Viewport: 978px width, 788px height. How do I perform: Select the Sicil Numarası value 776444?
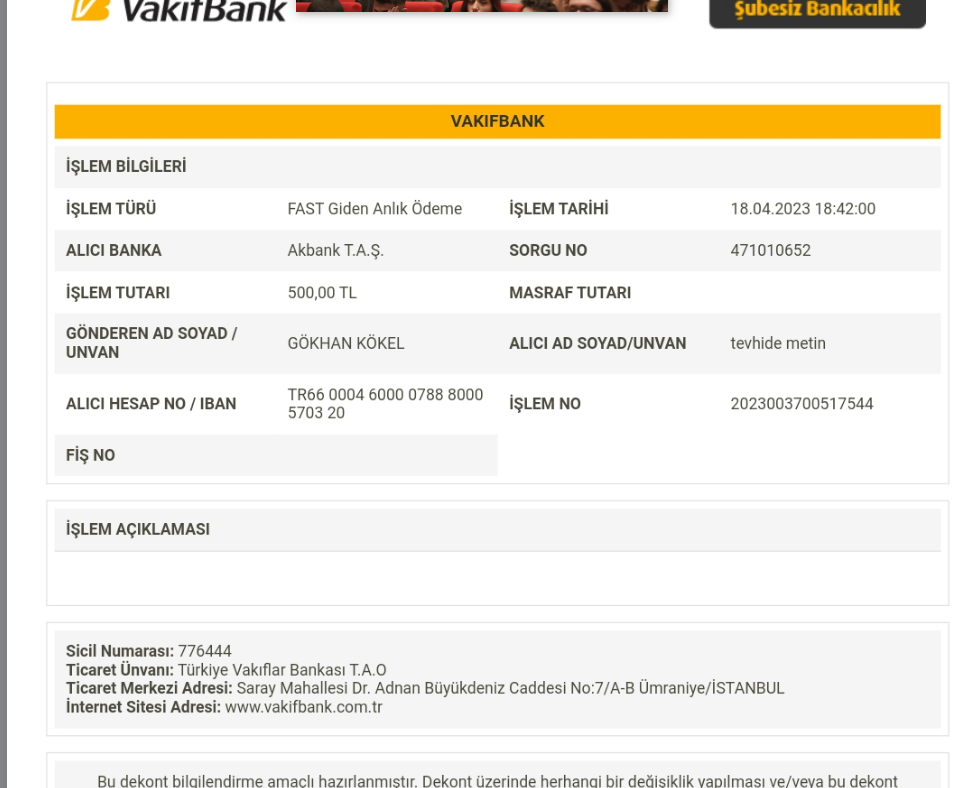click(x=205, y=651)
